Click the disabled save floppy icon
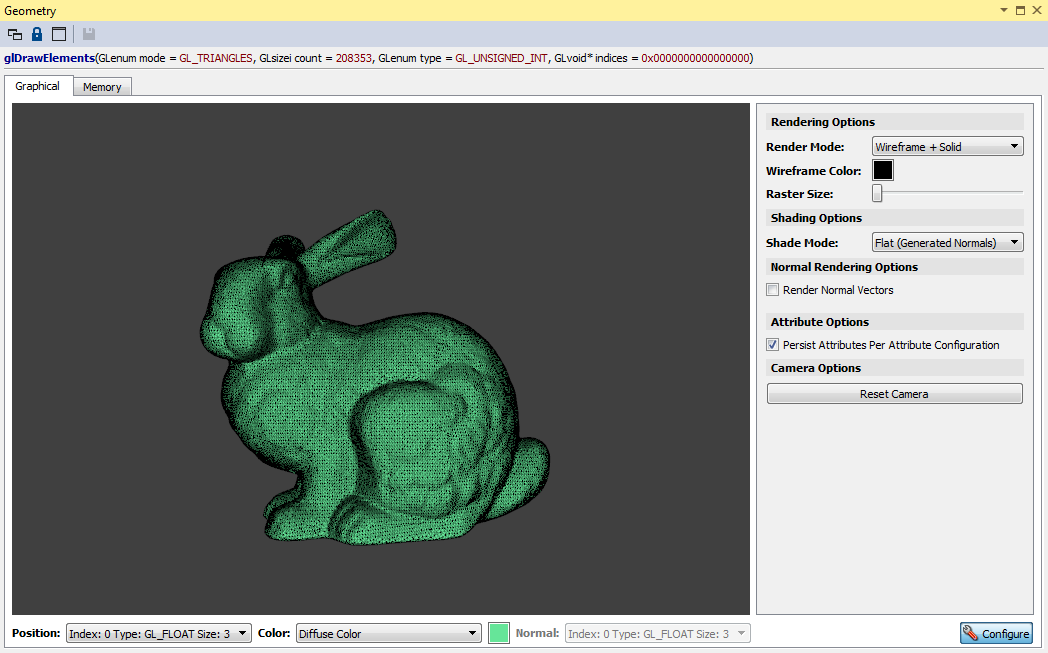The image size is (1048, 653). click(x=88, y=34)
